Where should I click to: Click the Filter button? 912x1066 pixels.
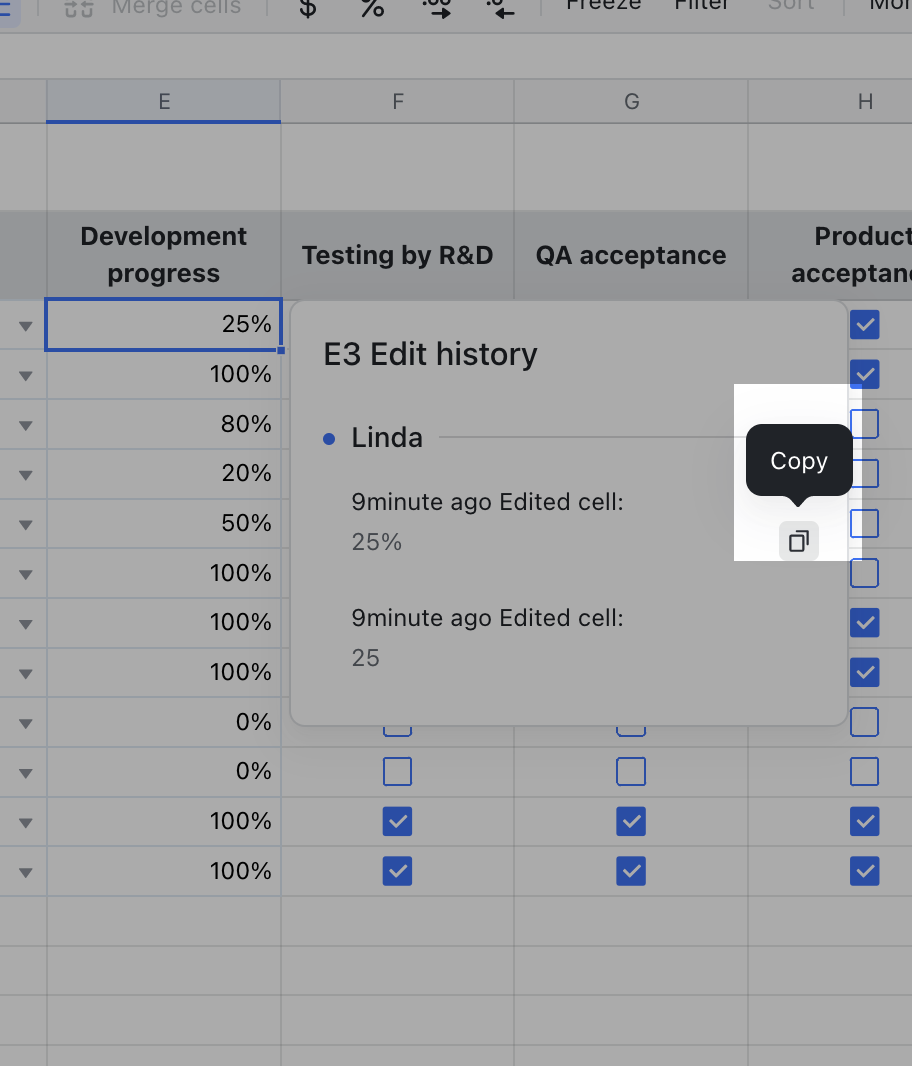(701, 6)
